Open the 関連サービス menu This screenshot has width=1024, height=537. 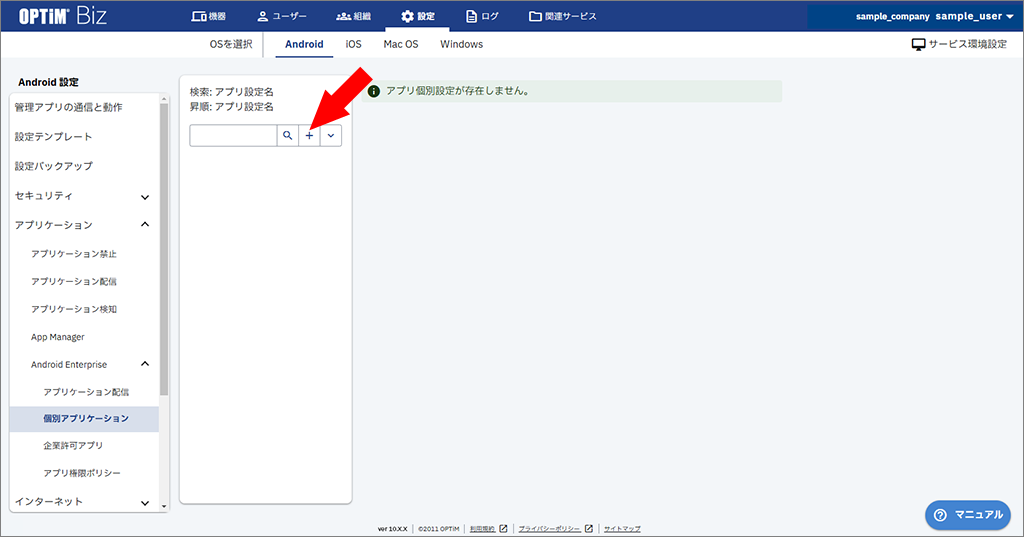(x=562, y=16)
